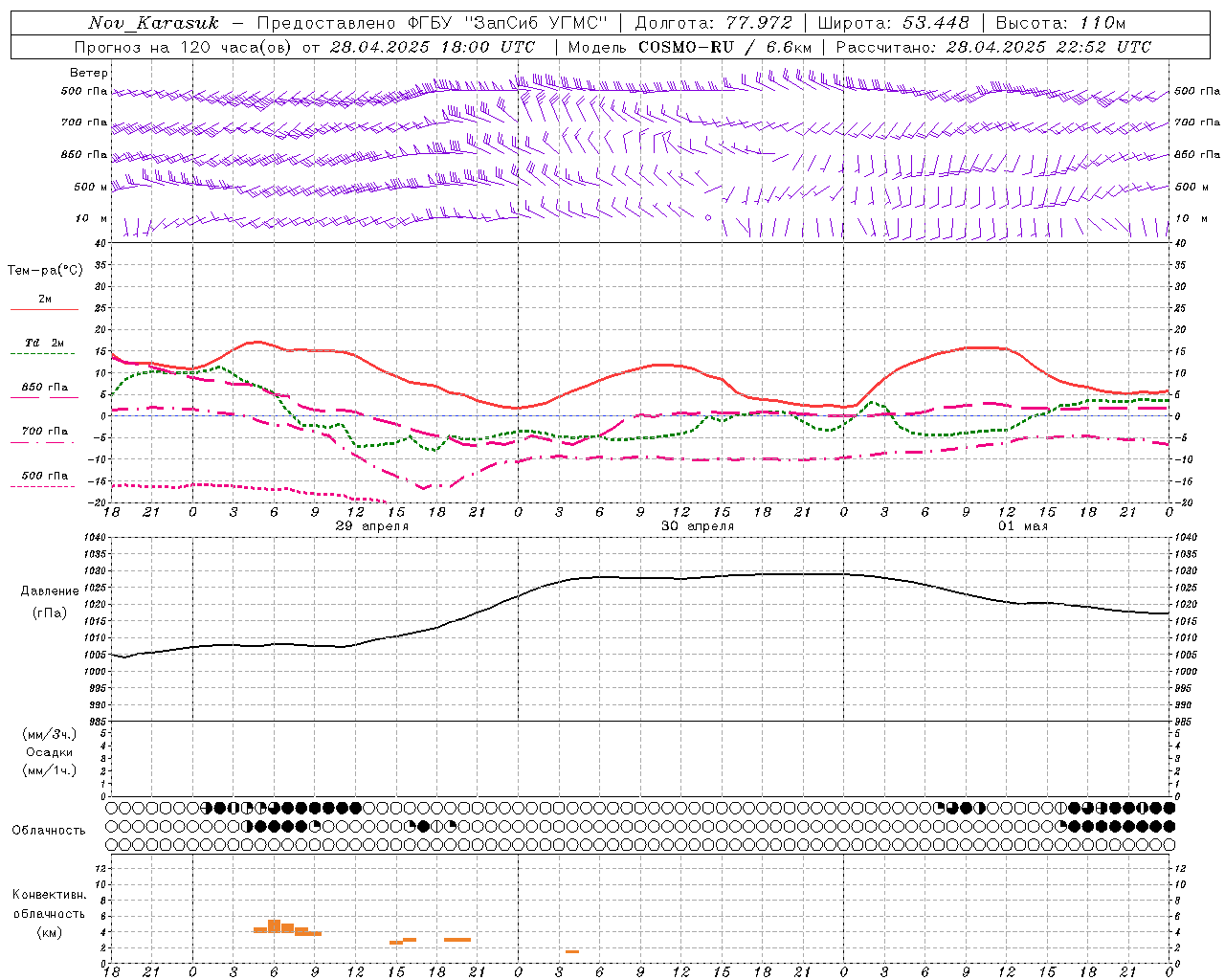Click the 850 гПа temperature legend entry
This screenshot has height=980, width=1225.
point(45,387)
